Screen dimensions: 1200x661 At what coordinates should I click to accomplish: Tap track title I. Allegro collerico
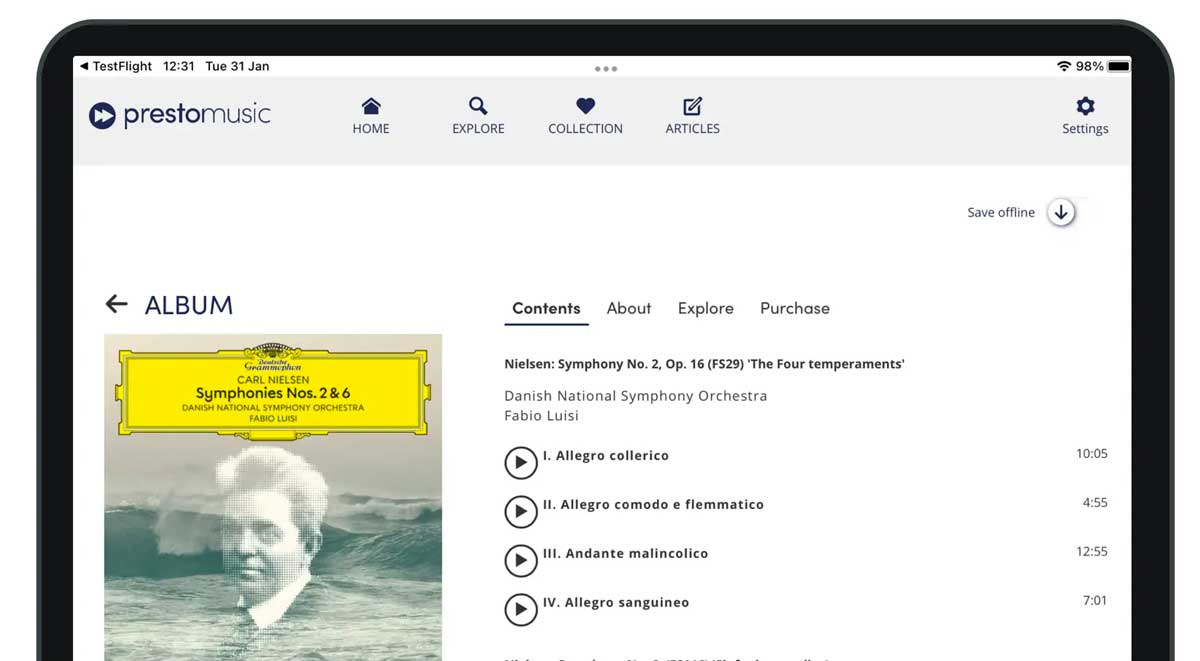tap(606, 455)
